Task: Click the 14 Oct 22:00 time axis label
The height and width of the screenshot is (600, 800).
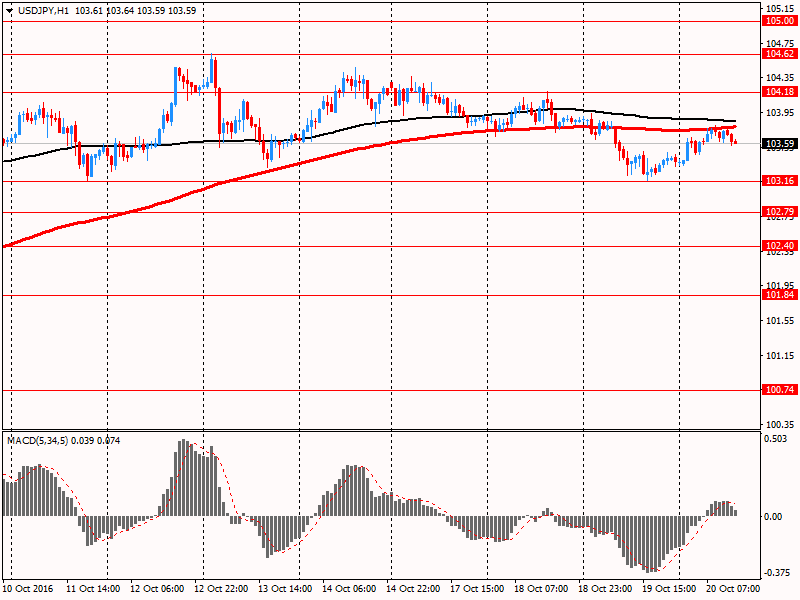Action: 413,589
